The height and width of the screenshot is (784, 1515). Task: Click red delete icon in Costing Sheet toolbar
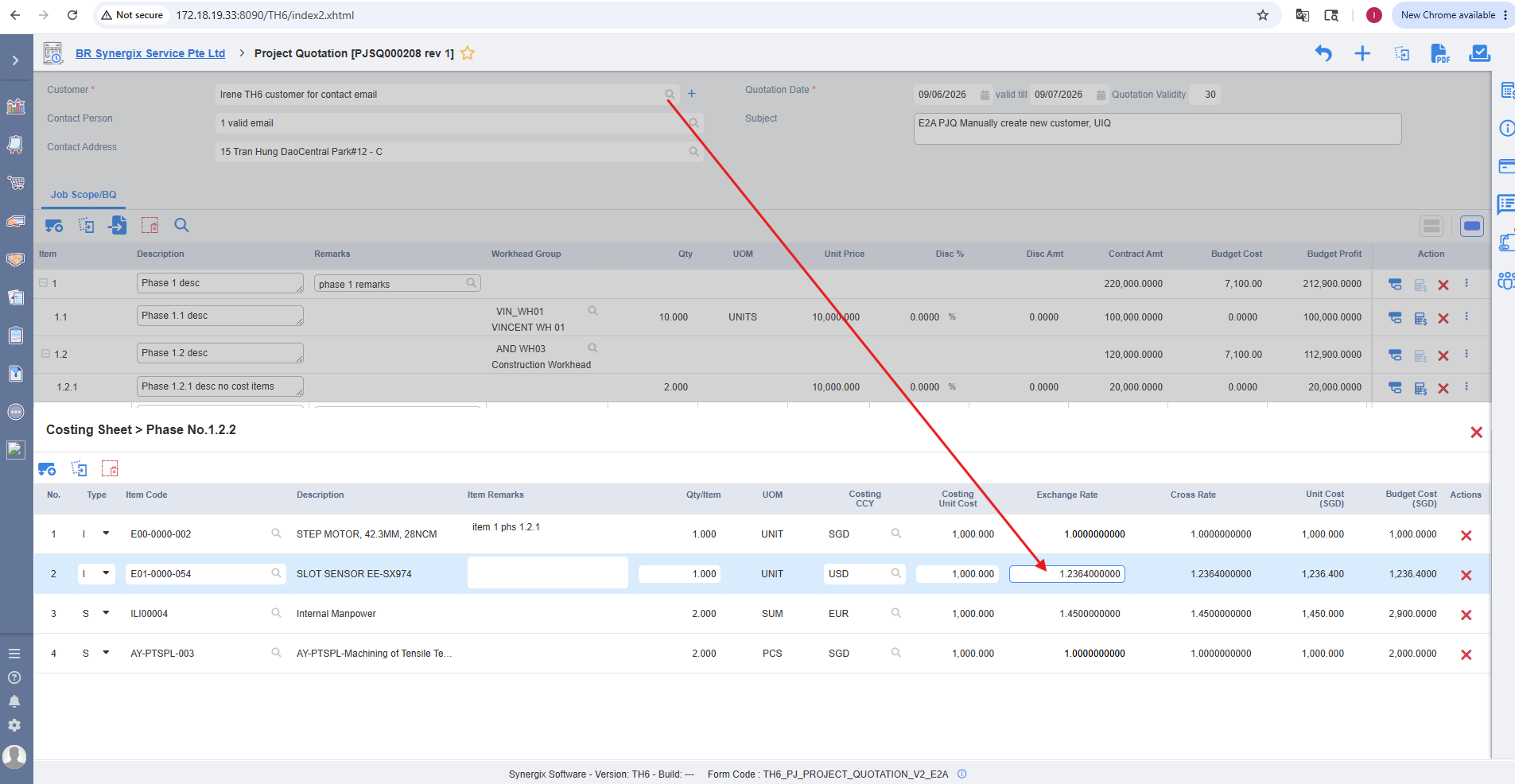point(110,468)
